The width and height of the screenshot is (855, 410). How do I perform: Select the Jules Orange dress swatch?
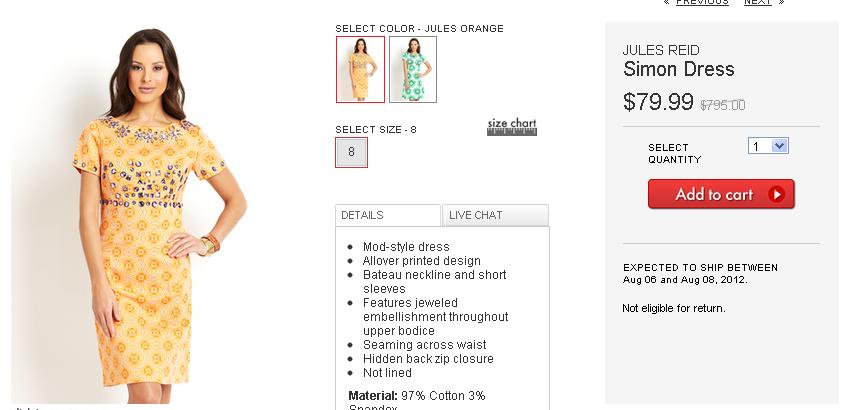tap(360, 69)
